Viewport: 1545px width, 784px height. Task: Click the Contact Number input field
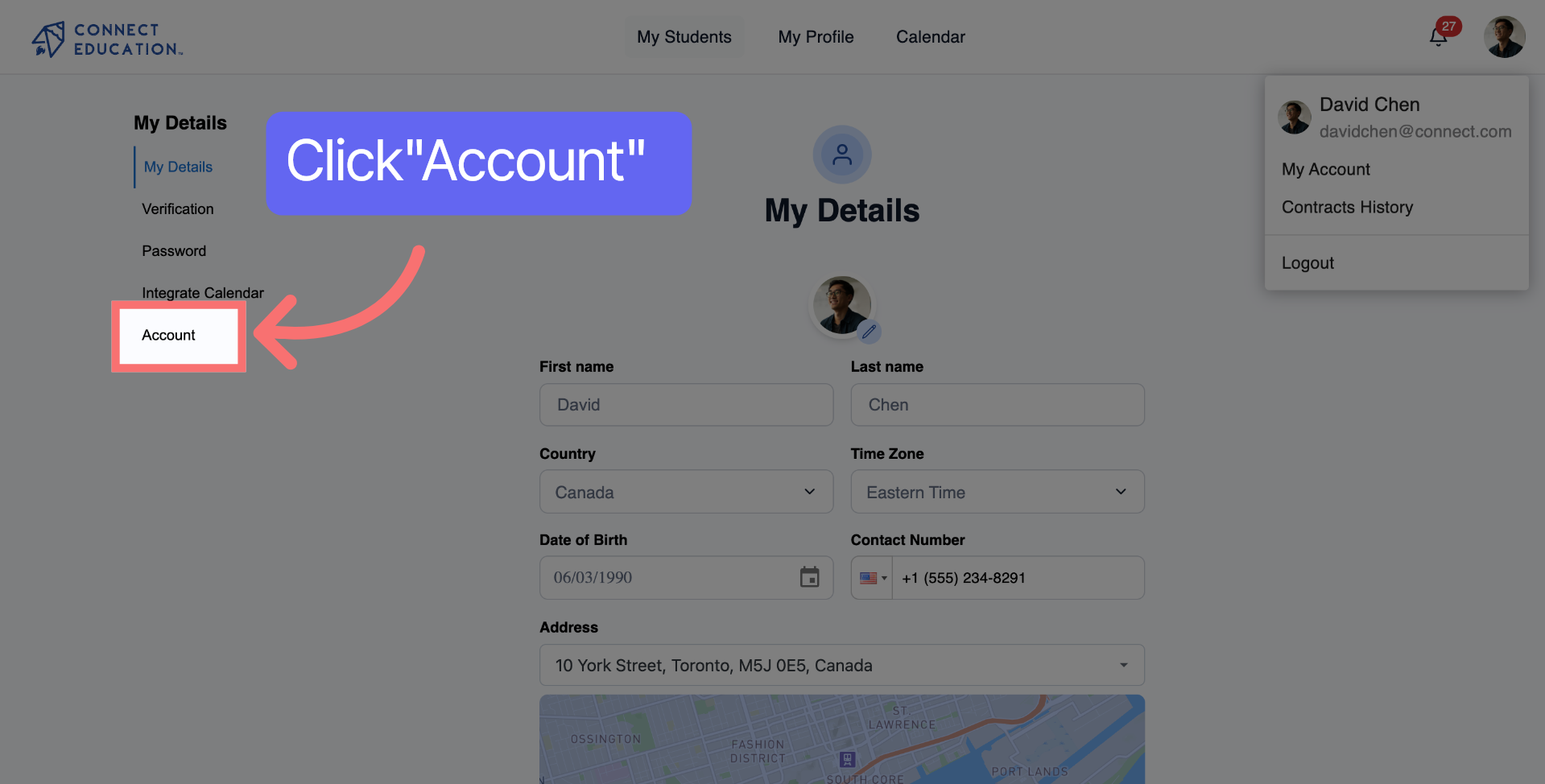(x=1018, y=578)
